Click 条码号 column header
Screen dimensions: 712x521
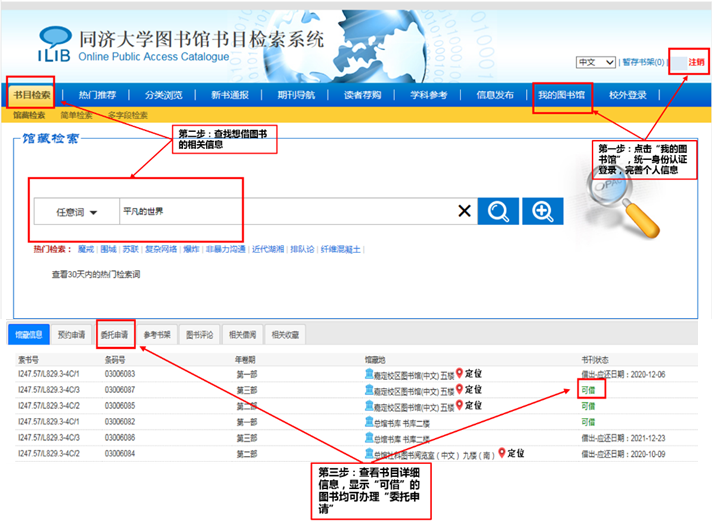point(115,360)
